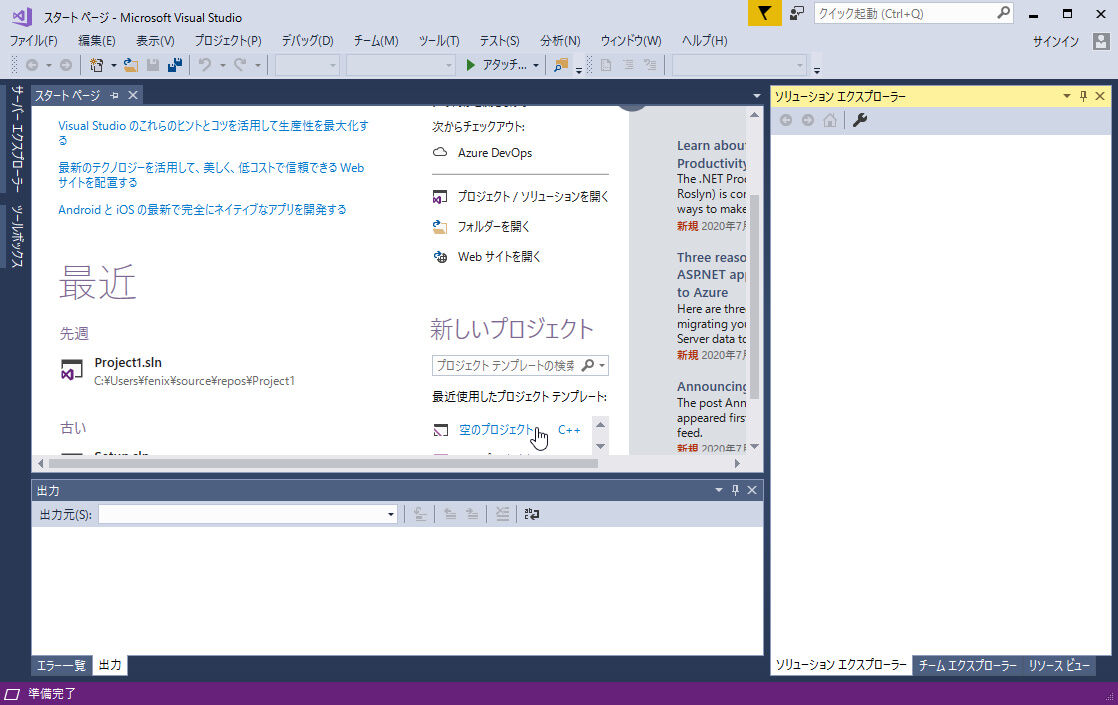Click the green Attach play icon
The height and width of the screenshot is (705, 1118).
pyautogui.click(x=471, y=65)
